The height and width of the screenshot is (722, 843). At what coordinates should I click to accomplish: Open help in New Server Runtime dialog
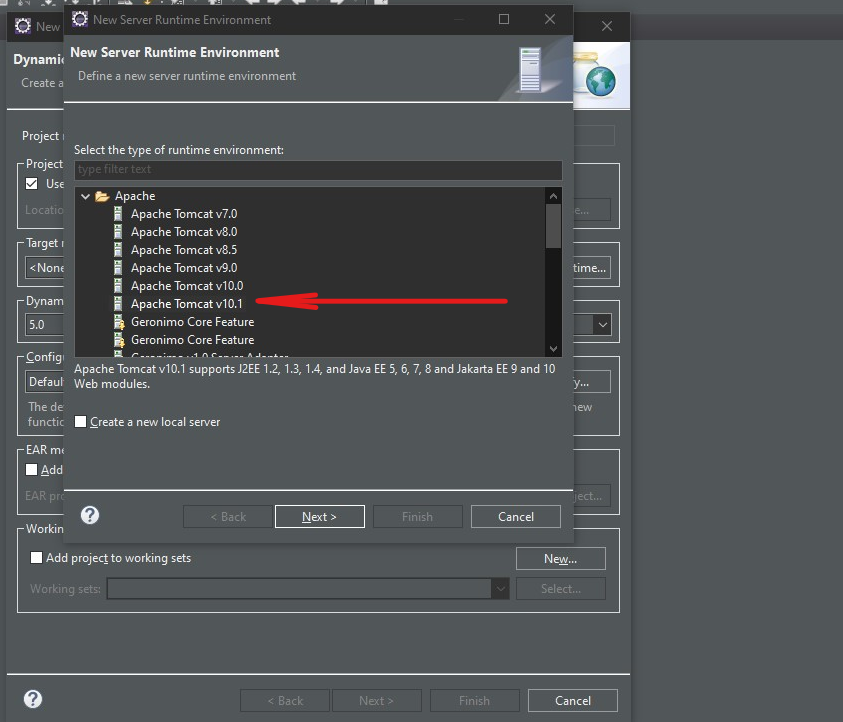pyautogui.click(x=90, y=515)
